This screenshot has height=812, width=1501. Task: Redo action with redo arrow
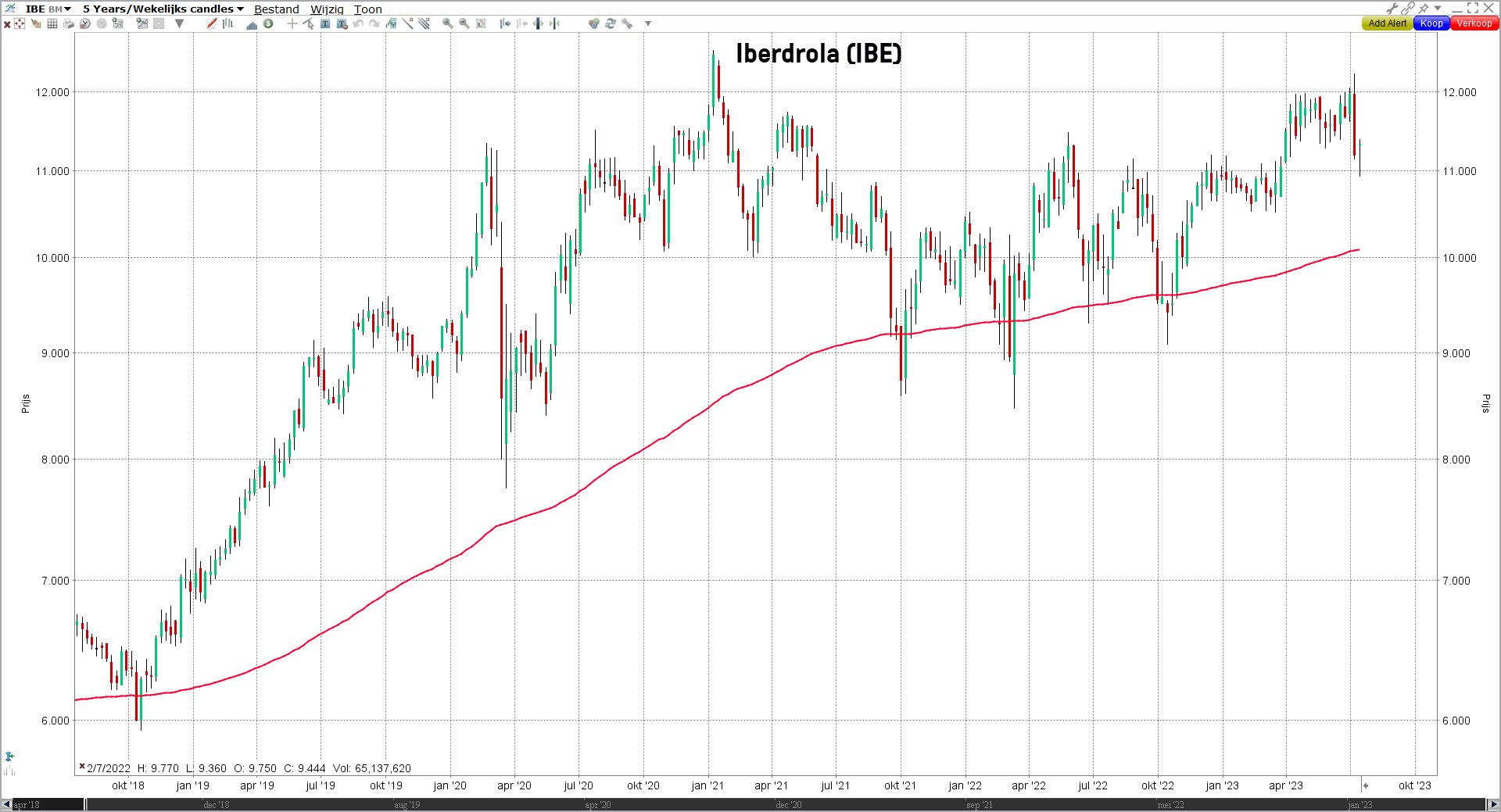click(x=374, y=23)
